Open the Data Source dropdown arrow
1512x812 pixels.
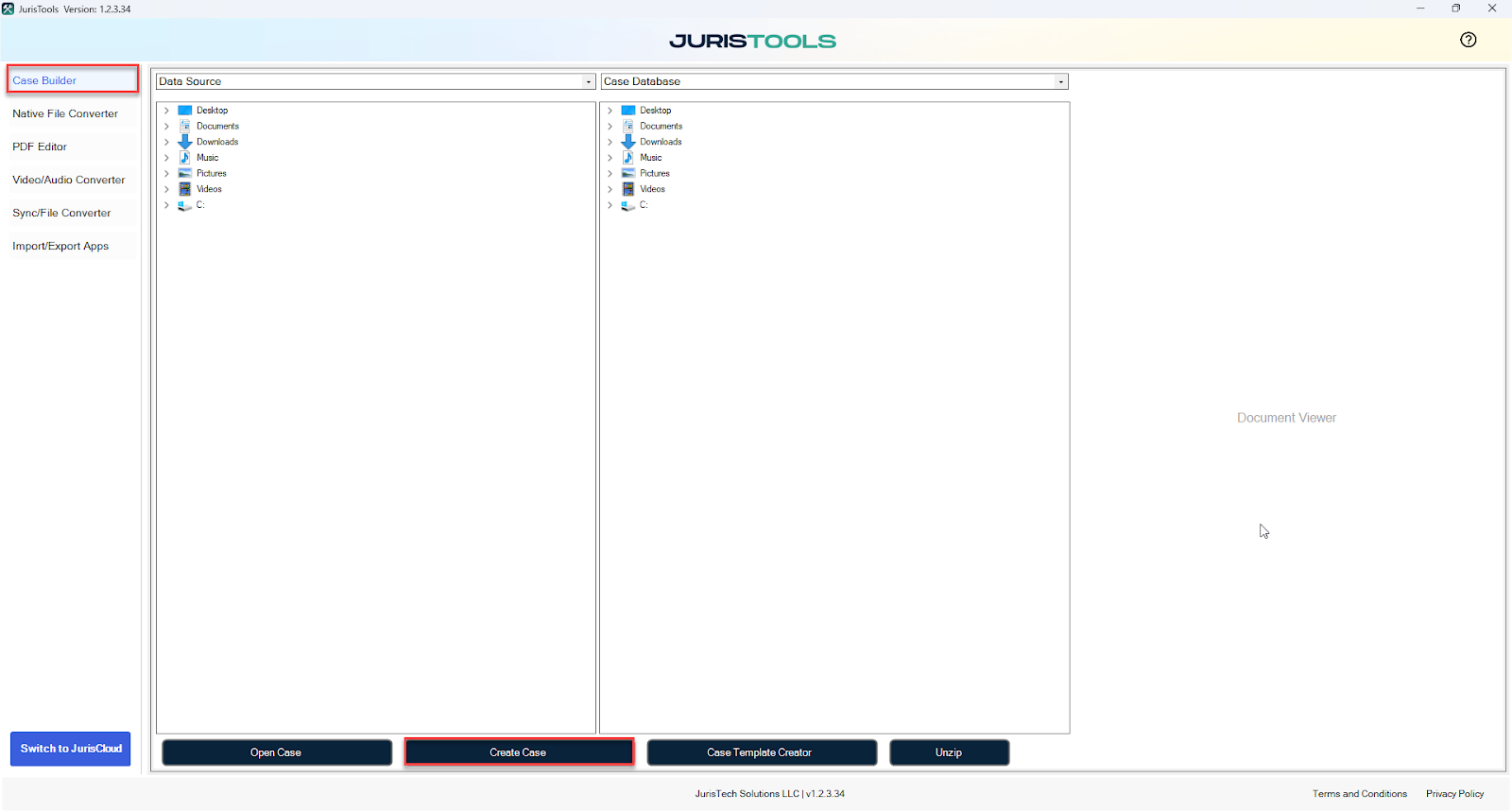tap(589, 81)
